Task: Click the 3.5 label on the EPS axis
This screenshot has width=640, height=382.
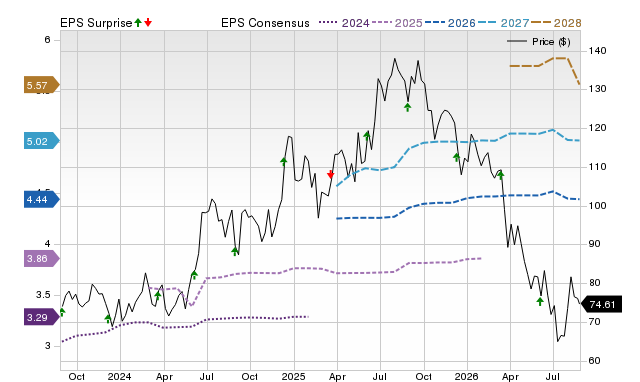Action: click(x=43, y=295)
